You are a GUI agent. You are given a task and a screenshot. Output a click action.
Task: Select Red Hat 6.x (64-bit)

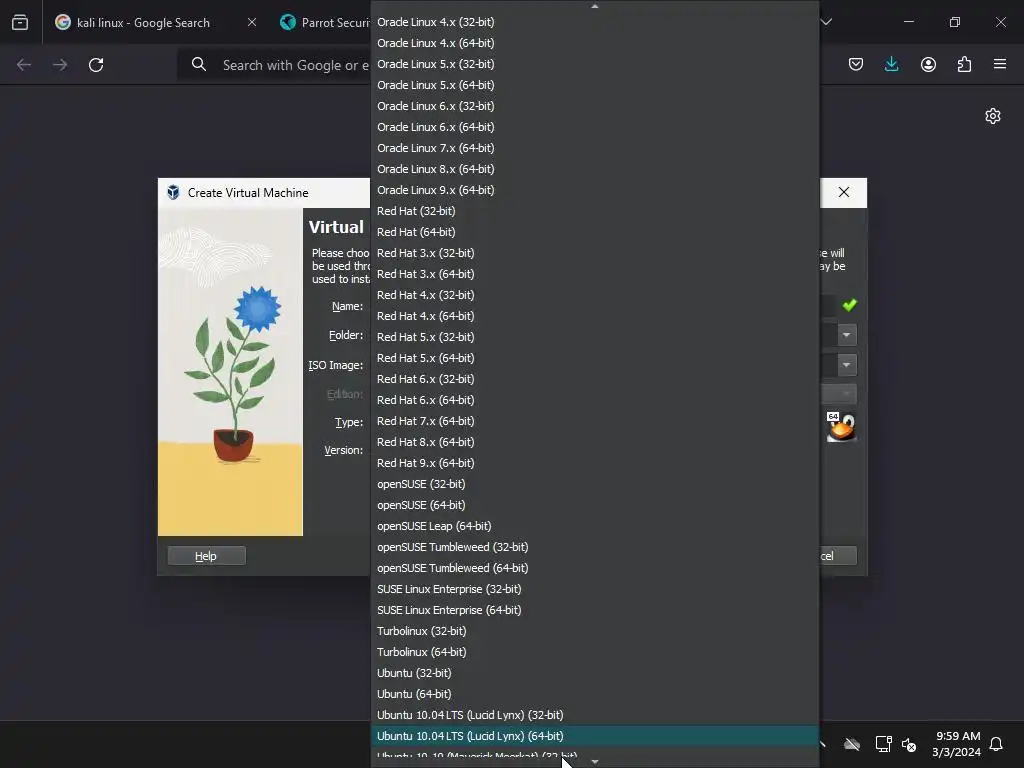click(x=594, y=400)
